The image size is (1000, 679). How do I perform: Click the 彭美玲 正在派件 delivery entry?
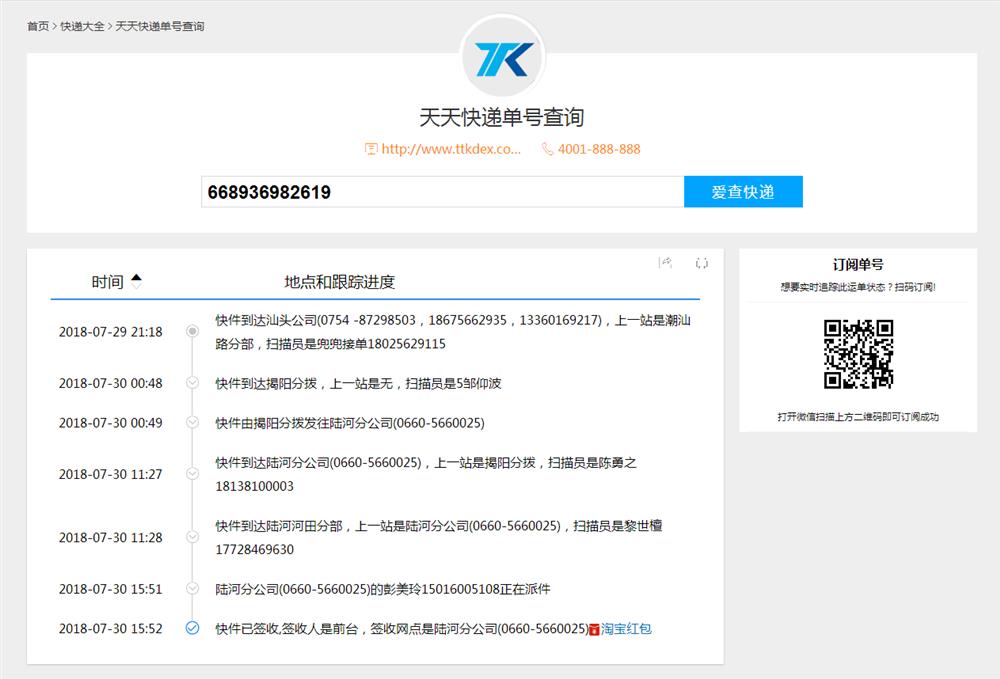point(383,589)
